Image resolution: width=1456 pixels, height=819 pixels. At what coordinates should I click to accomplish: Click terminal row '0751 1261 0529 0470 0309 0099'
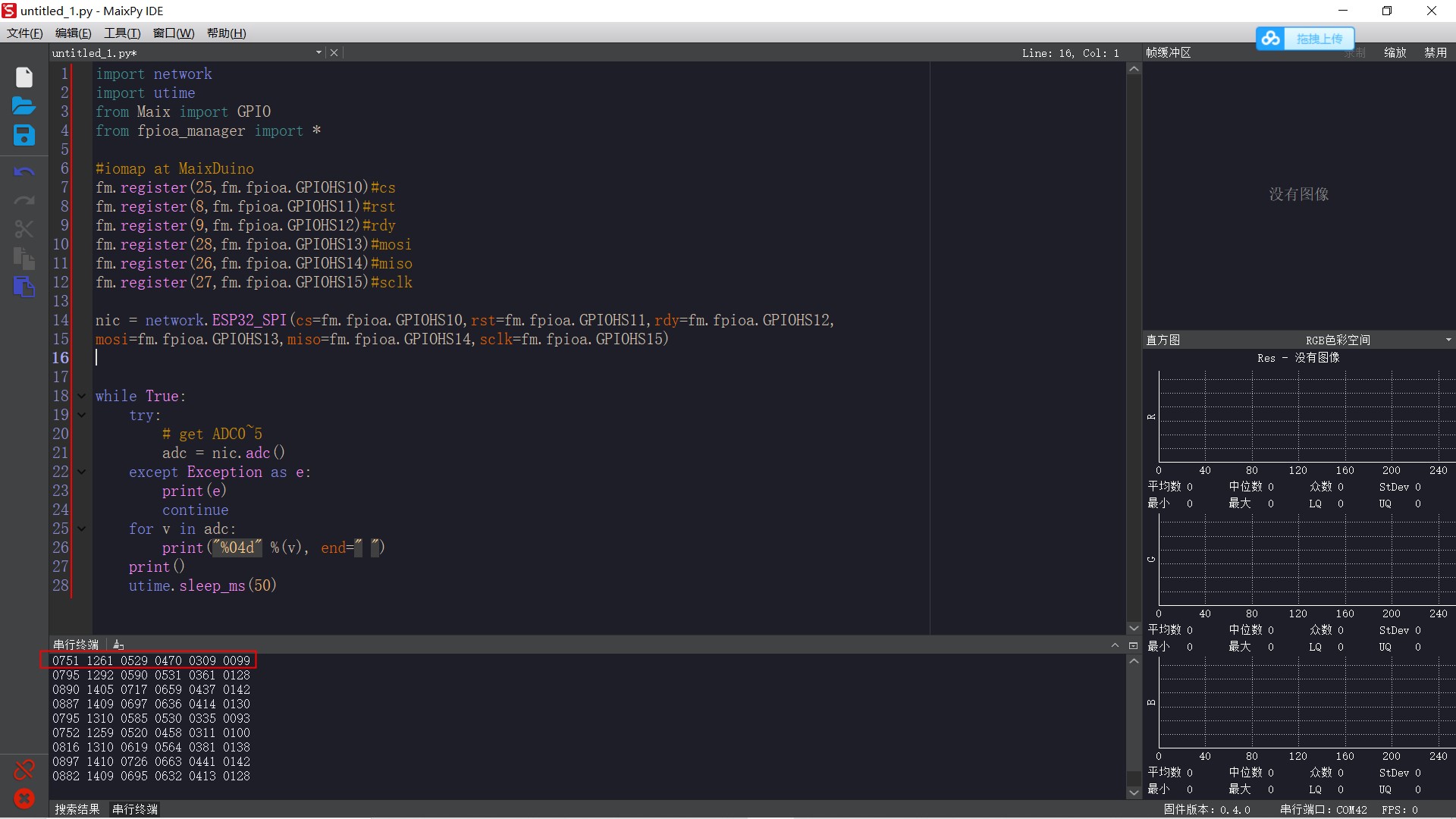[x=151, y=661]
